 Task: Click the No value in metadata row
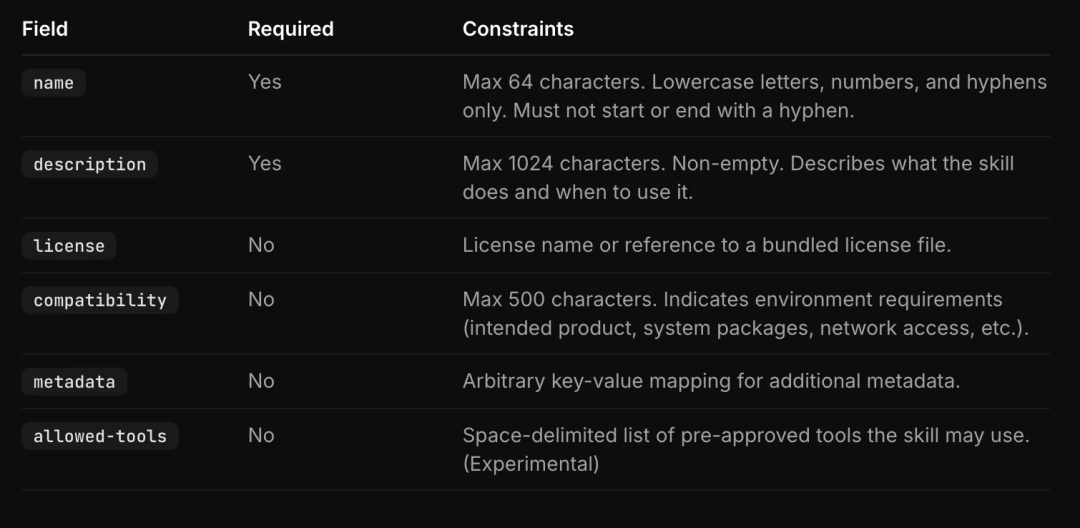261,381
